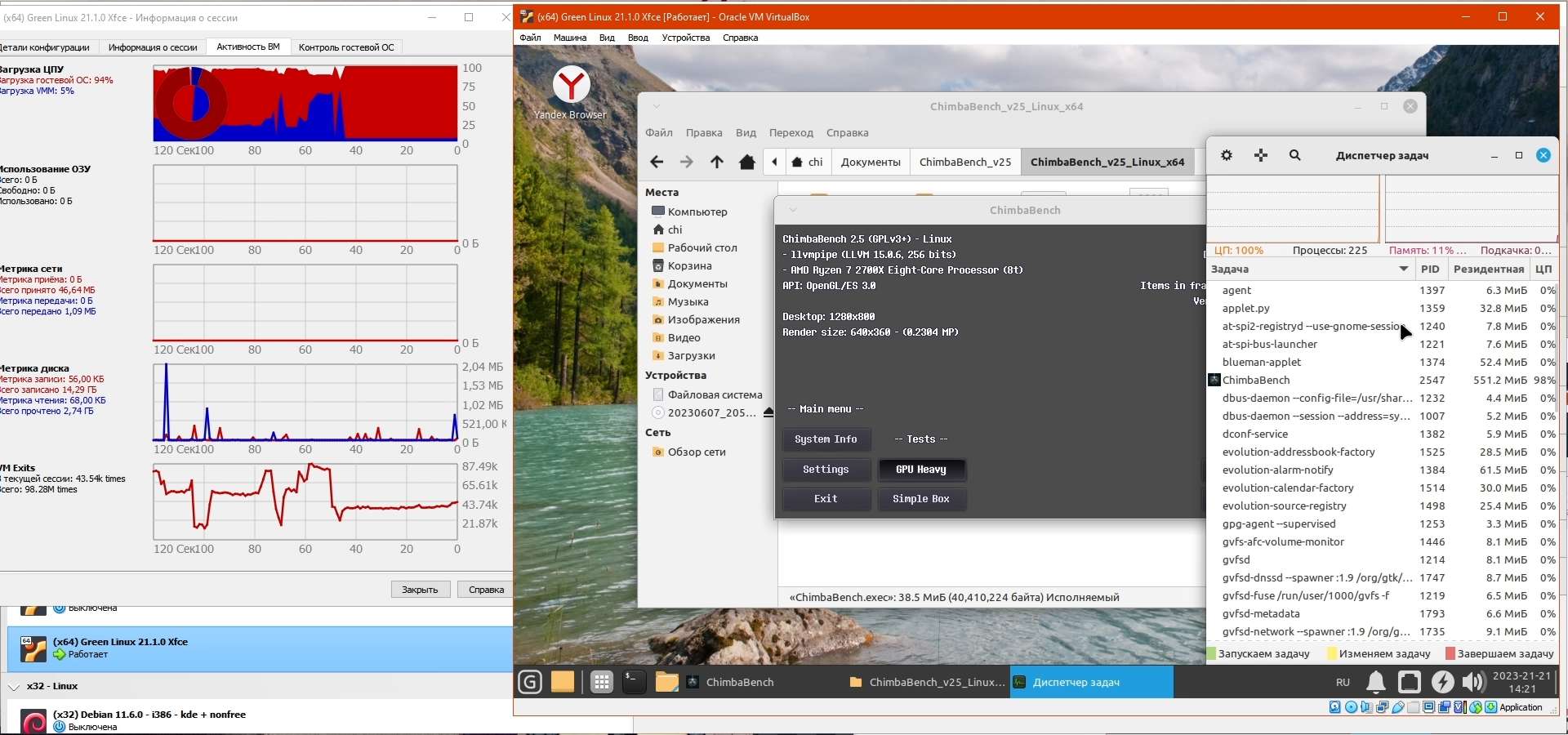The height and width of the screenshot is (735, 1568).
Task: Open the G start menu in guest taskbar
Action: [x=530, y=682]
